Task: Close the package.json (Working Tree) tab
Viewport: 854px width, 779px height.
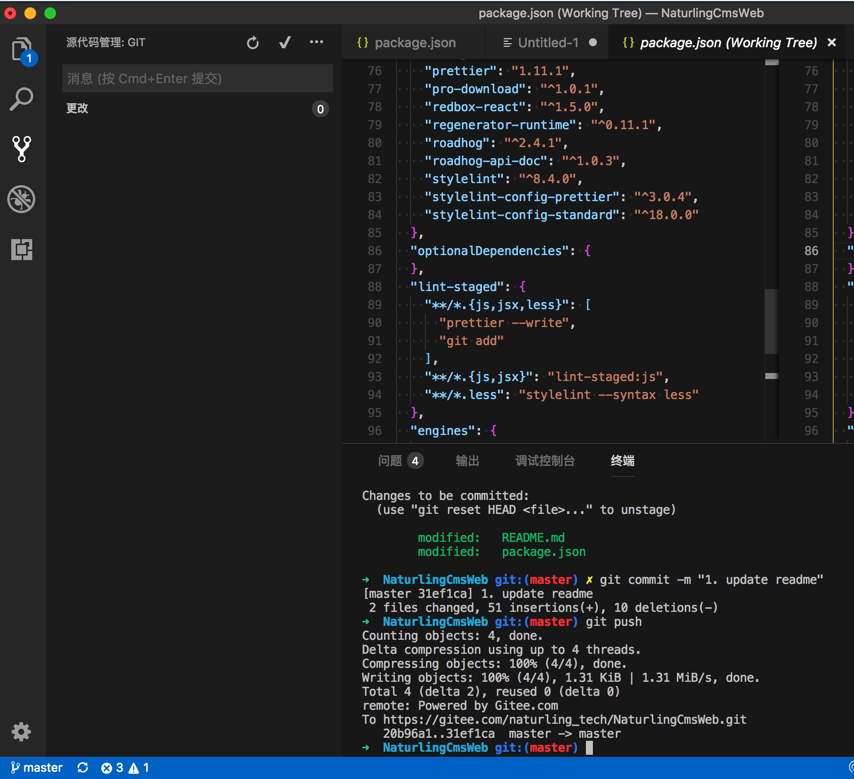Action: 832,42
